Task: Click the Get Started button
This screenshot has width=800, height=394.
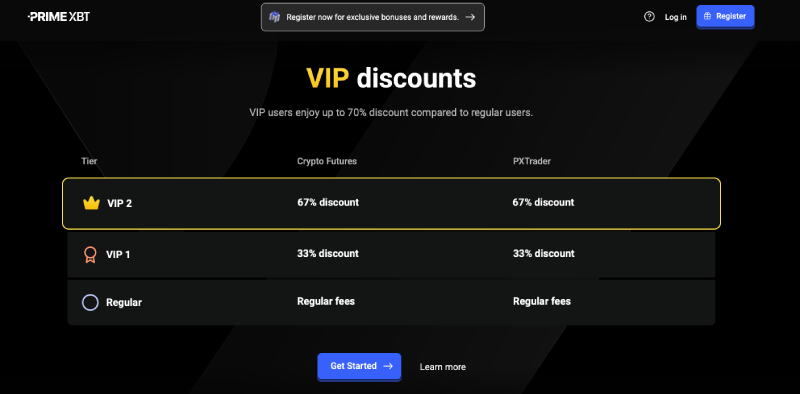Action: (359, 366)
